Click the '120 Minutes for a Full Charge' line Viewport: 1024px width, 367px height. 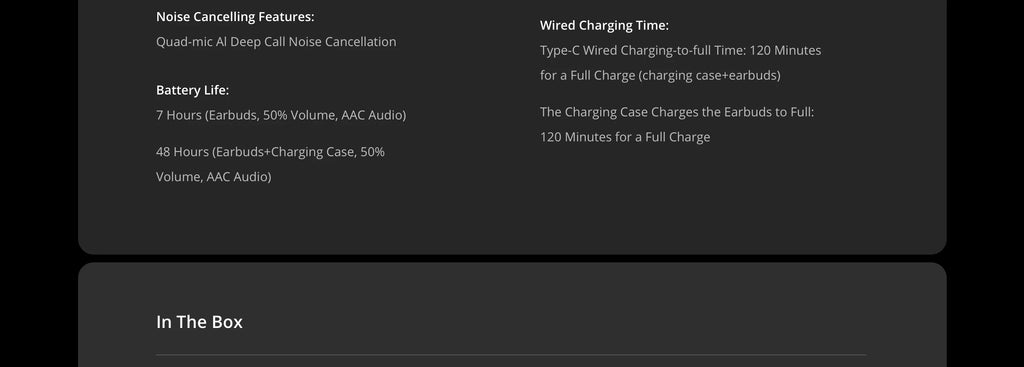(x=625, y=137)
